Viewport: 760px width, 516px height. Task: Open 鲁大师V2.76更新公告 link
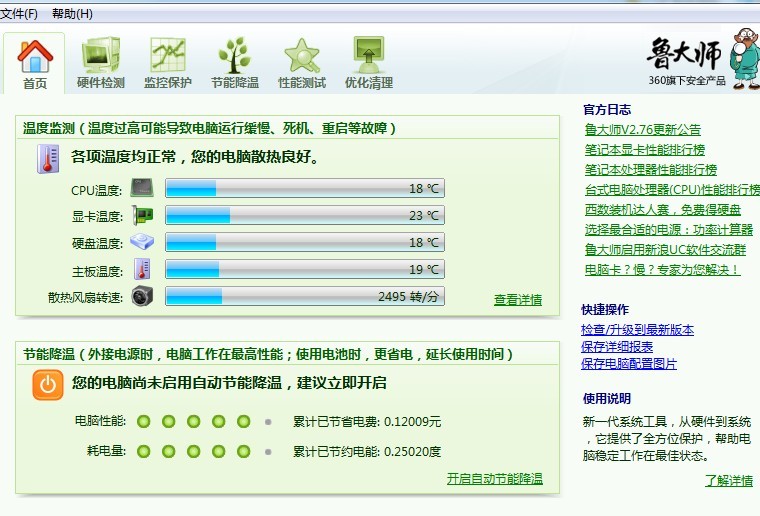642,130
